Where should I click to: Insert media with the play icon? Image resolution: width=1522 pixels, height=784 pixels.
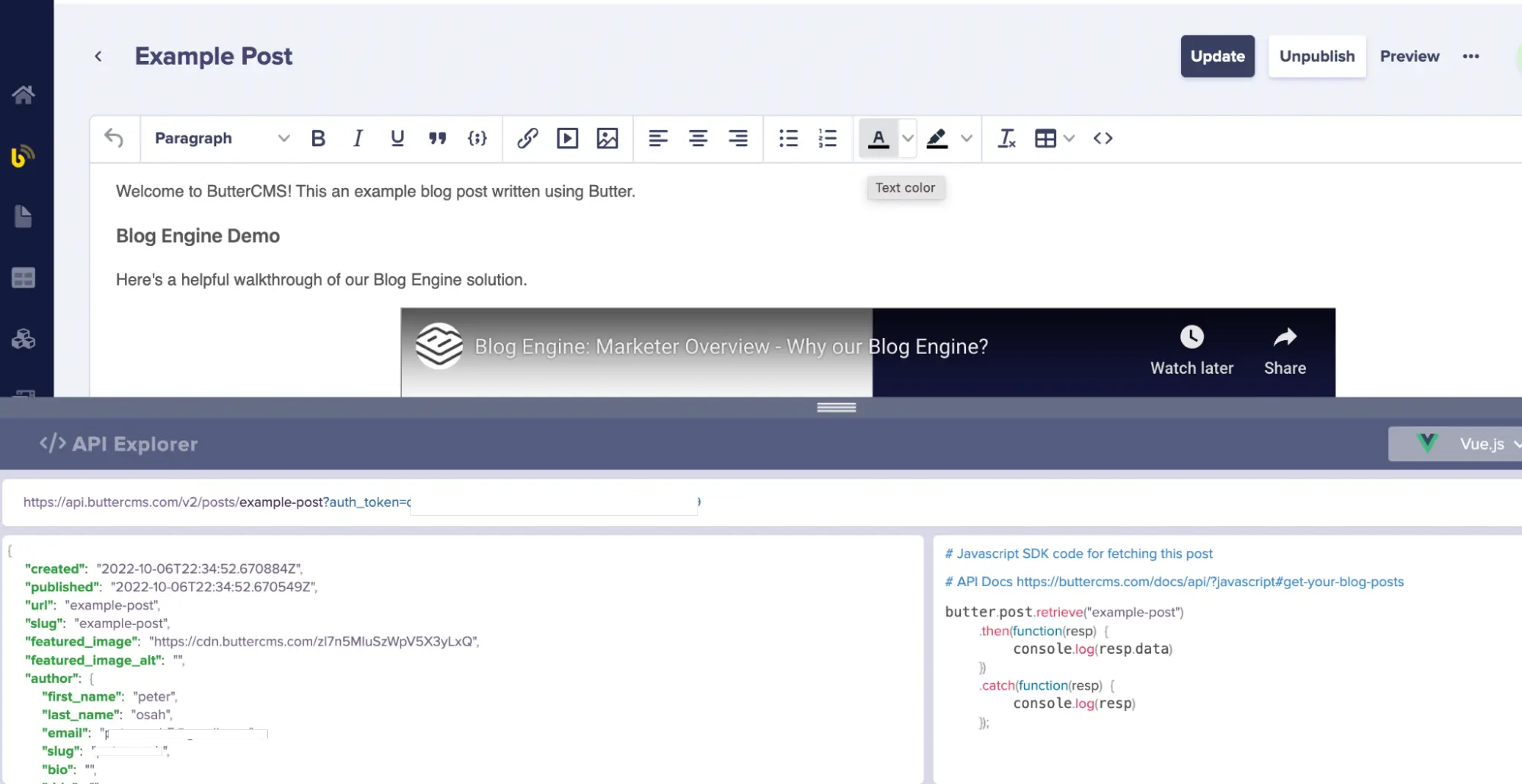567,138
